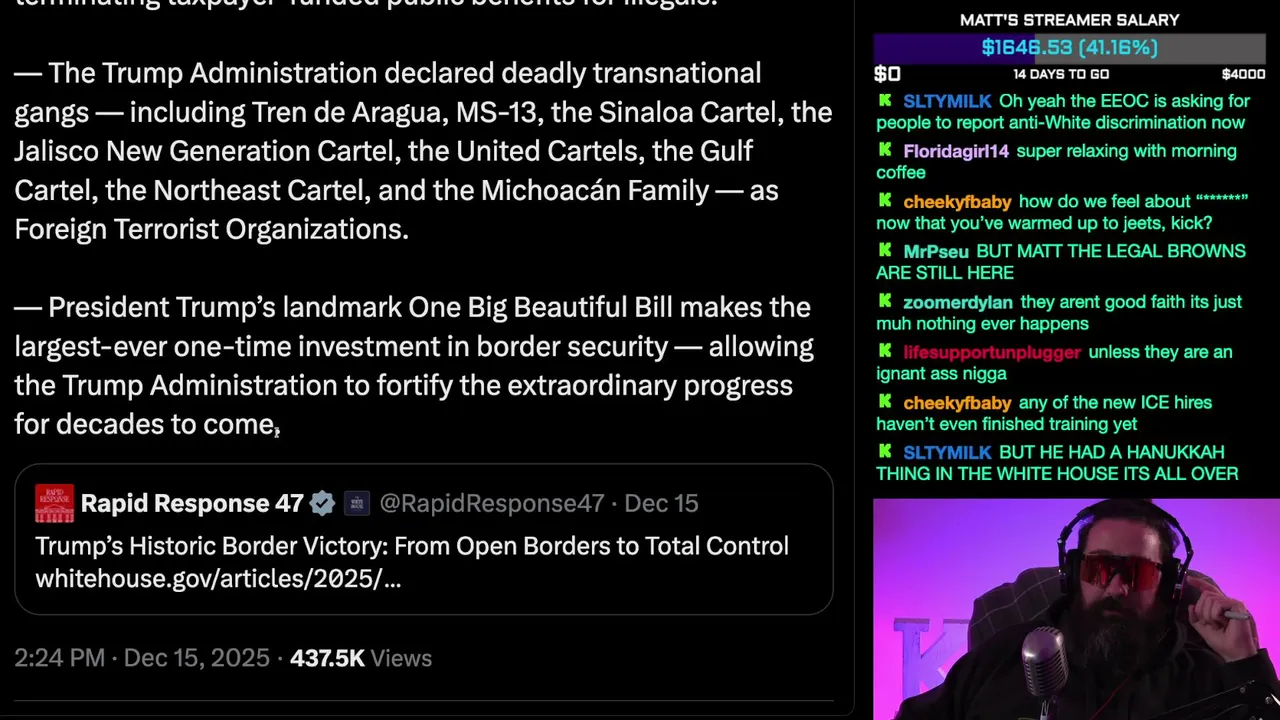Image resolution: width=1280 pixels, height=720 pixels.
Task: Click the Kick badge beside Floridagirl14
Action: (885, 151)
